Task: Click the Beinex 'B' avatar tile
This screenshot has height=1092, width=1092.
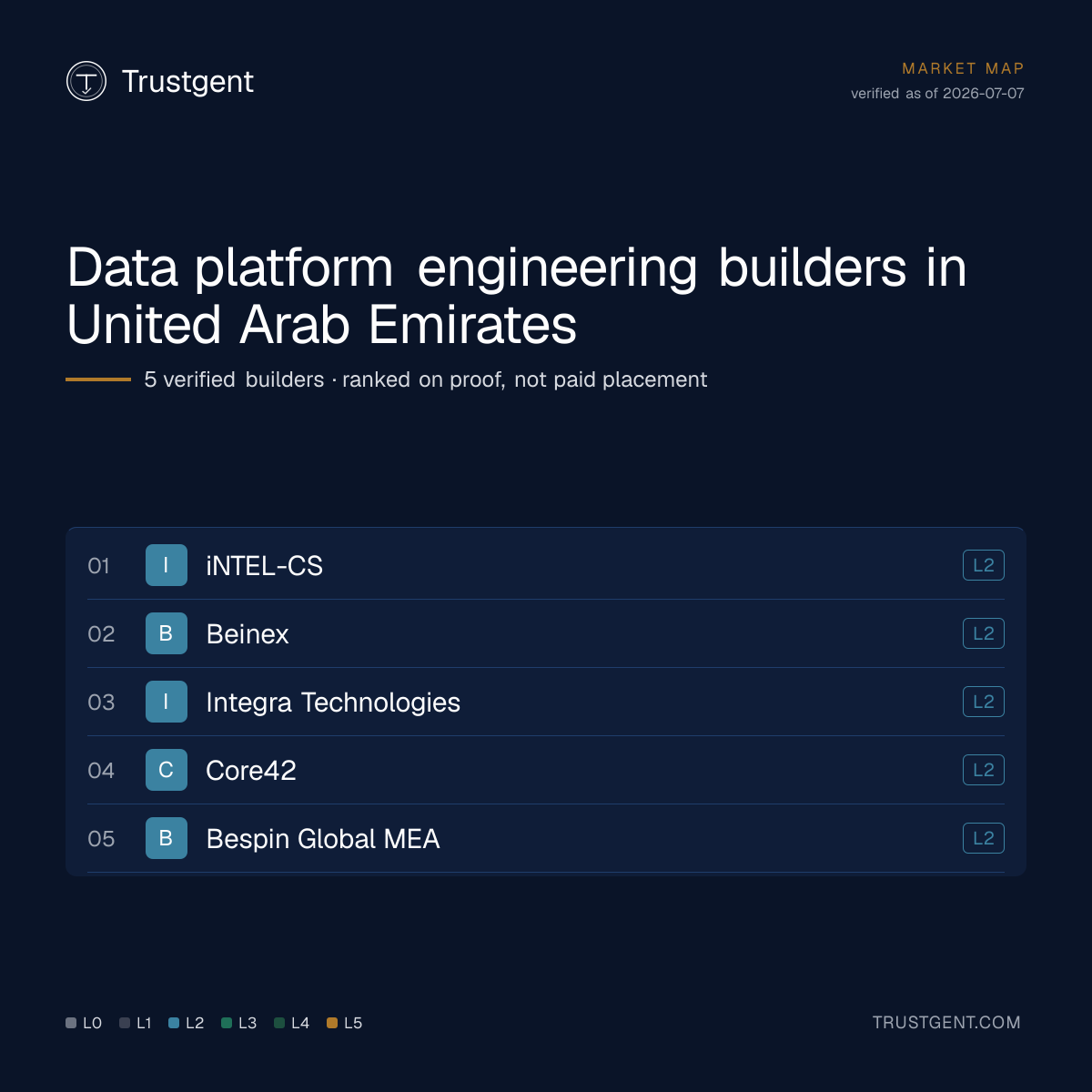Action: (x=167, y=633)
